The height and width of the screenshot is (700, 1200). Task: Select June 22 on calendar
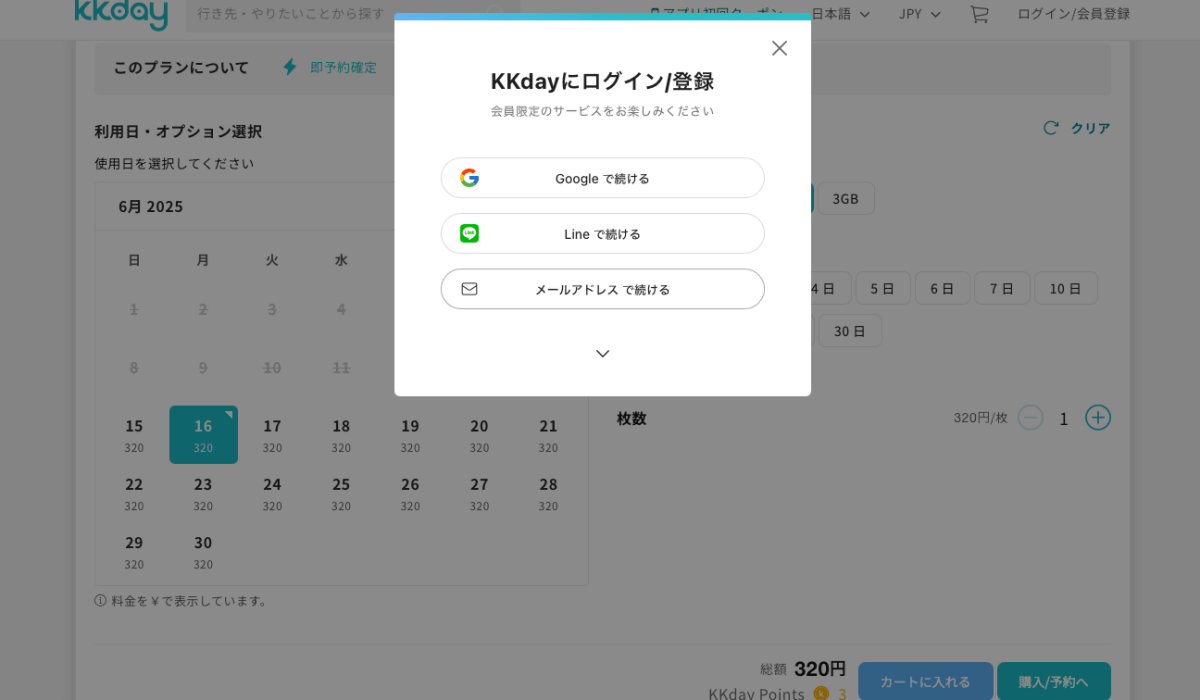[x=134, y=493]
